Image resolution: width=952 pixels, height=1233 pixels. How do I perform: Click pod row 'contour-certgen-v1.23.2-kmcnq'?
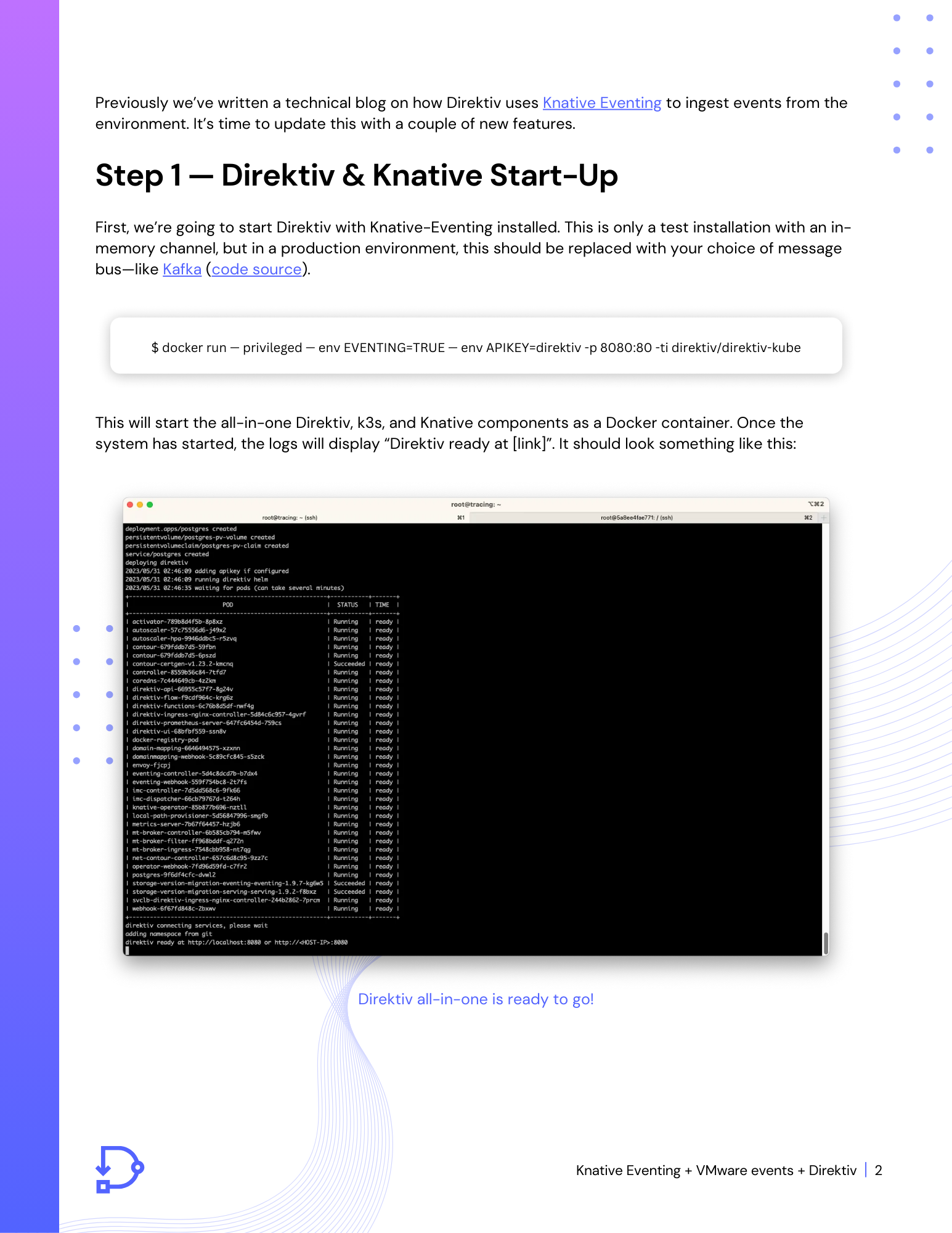262,664
